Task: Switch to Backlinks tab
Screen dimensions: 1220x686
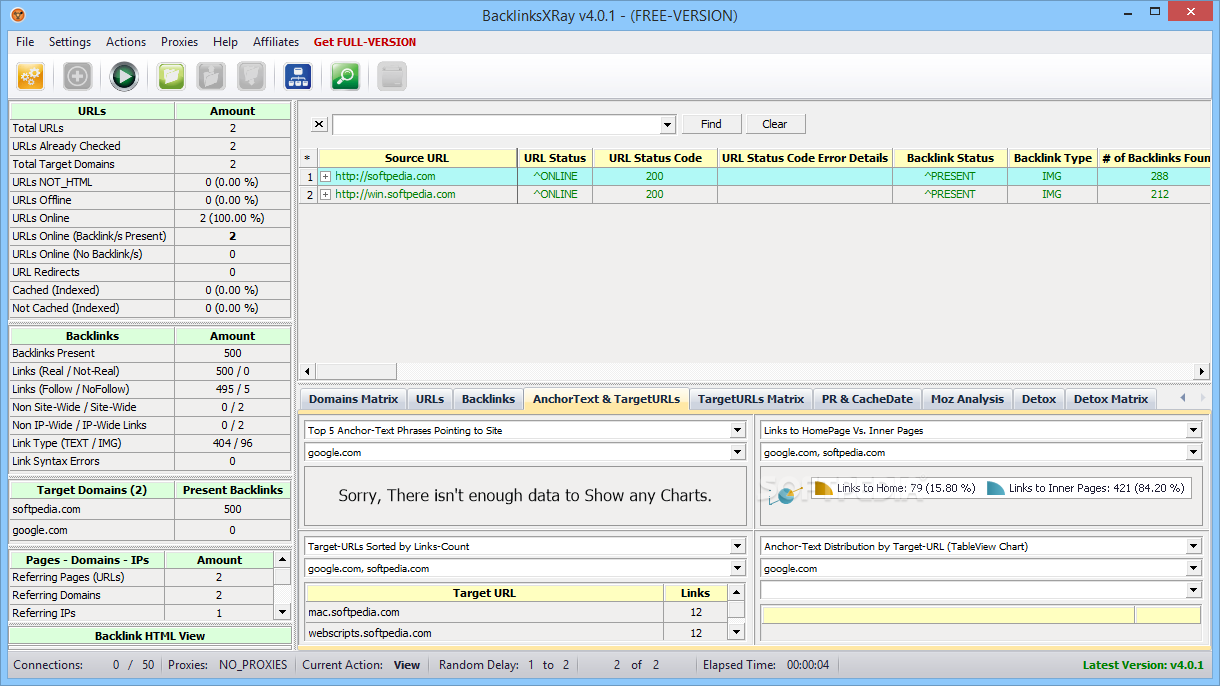Action: tap(488, 399)
